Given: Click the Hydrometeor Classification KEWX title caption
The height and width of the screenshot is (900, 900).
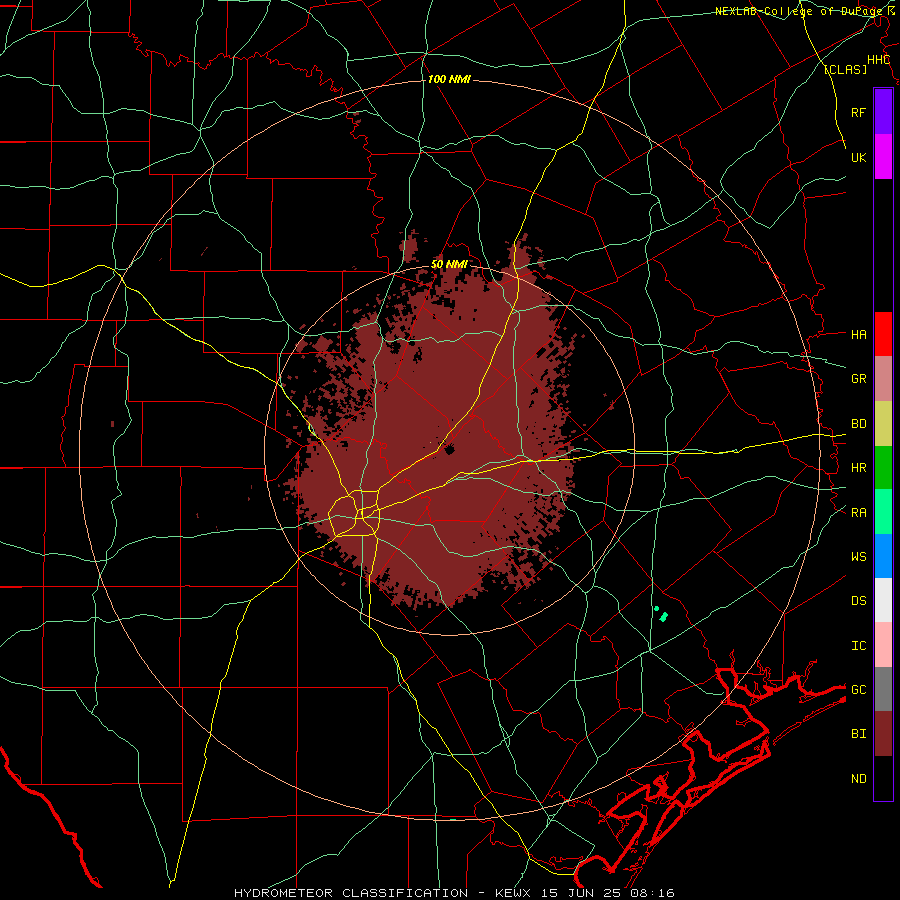Looking at the screenshot, I should pyautogui.click(x=454, y=893).
